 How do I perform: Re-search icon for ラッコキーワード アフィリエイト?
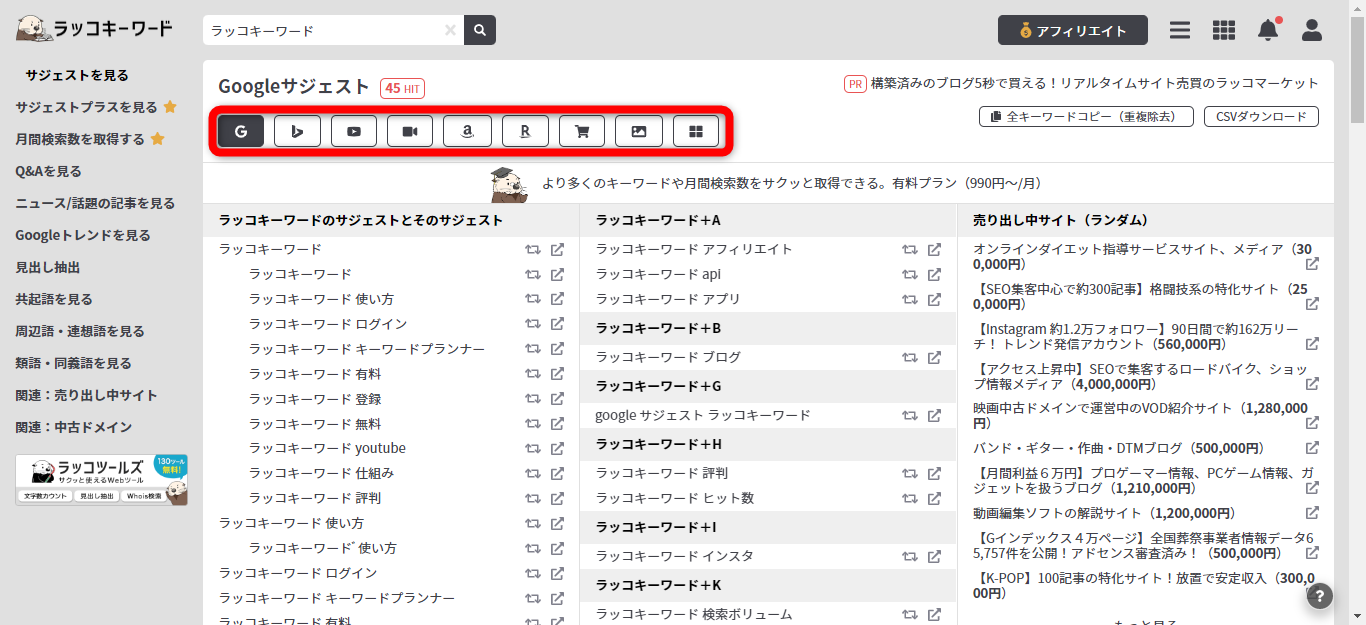point(910,250)
